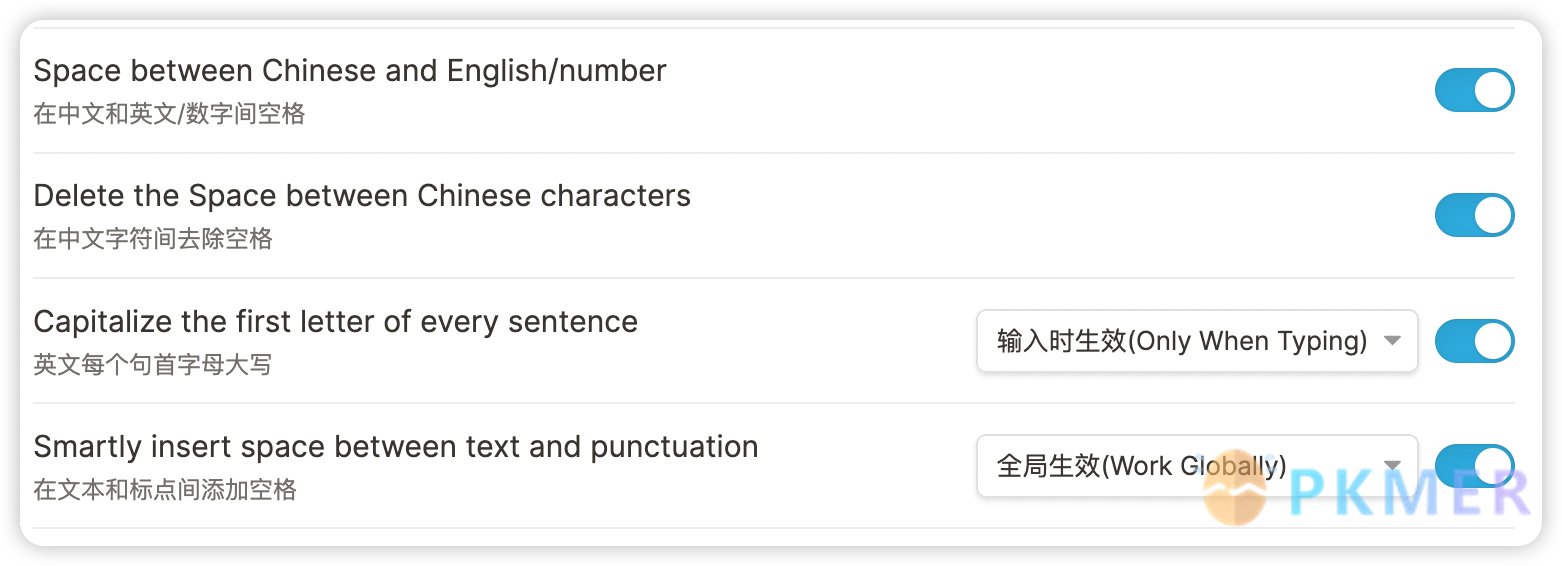1562x566 pixels.
Task: Click the subtitle 在文本和标点间添加空格
Action: point(165,490)
